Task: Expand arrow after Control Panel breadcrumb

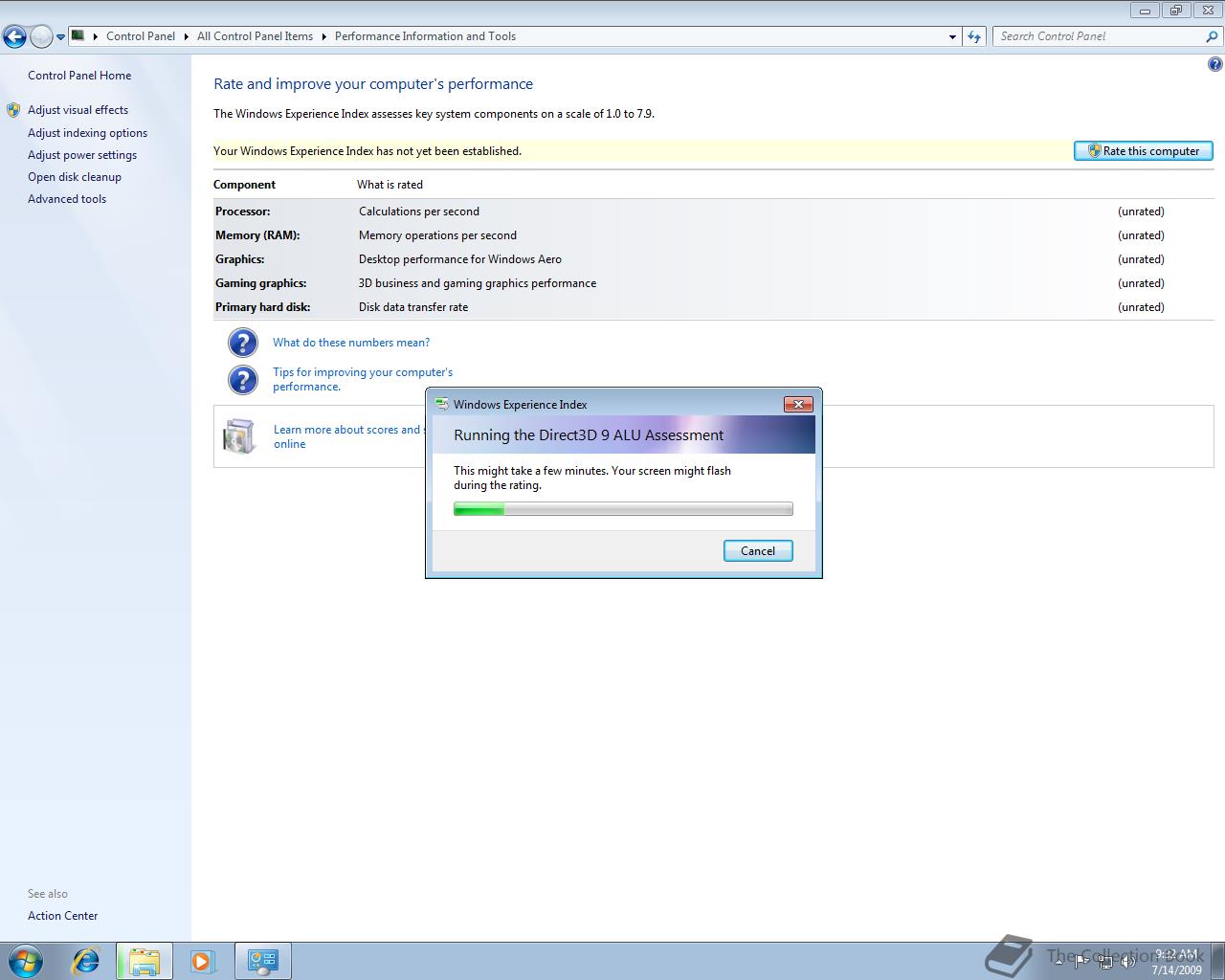Action: (x=187, y=36)
